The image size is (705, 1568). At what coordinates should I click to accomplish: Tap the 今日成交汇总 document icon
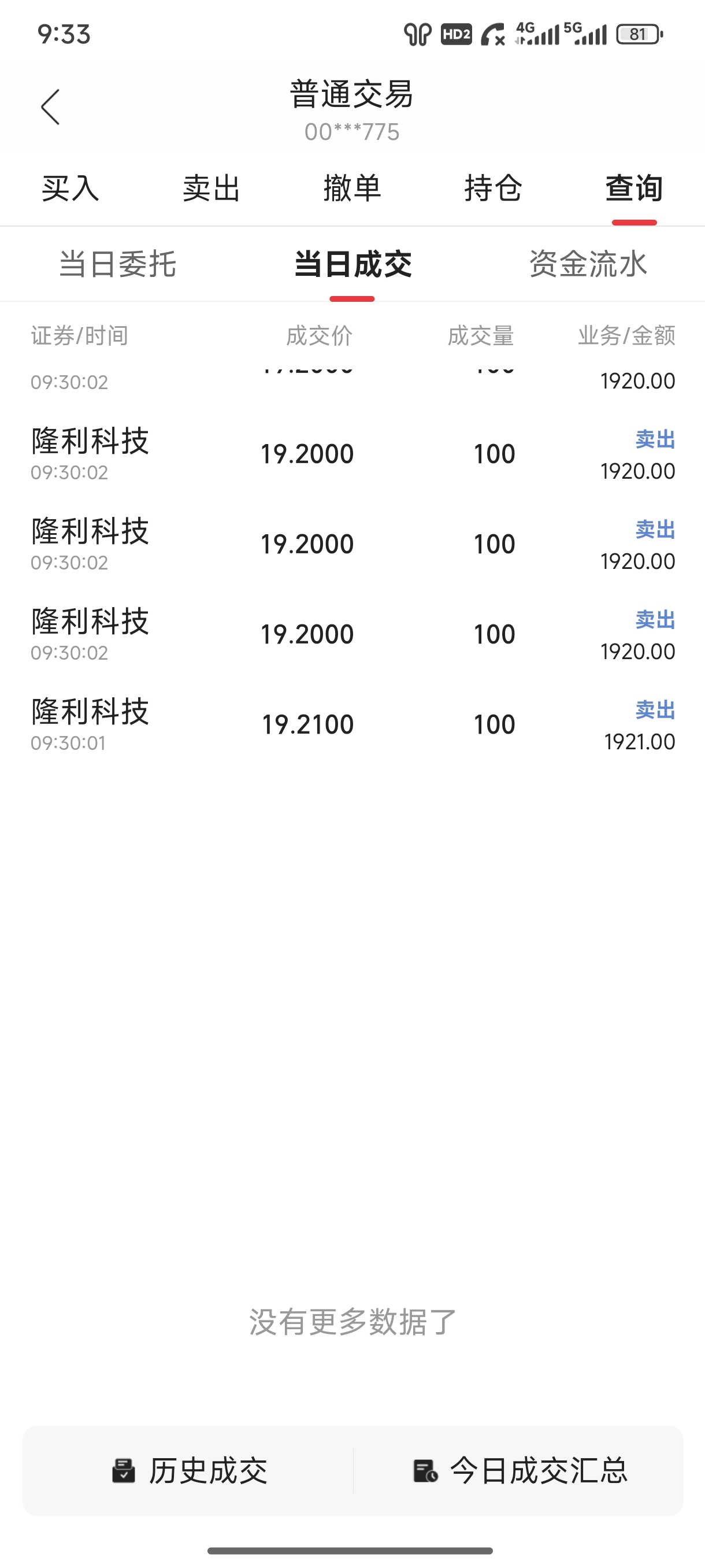coord(425,1471)
